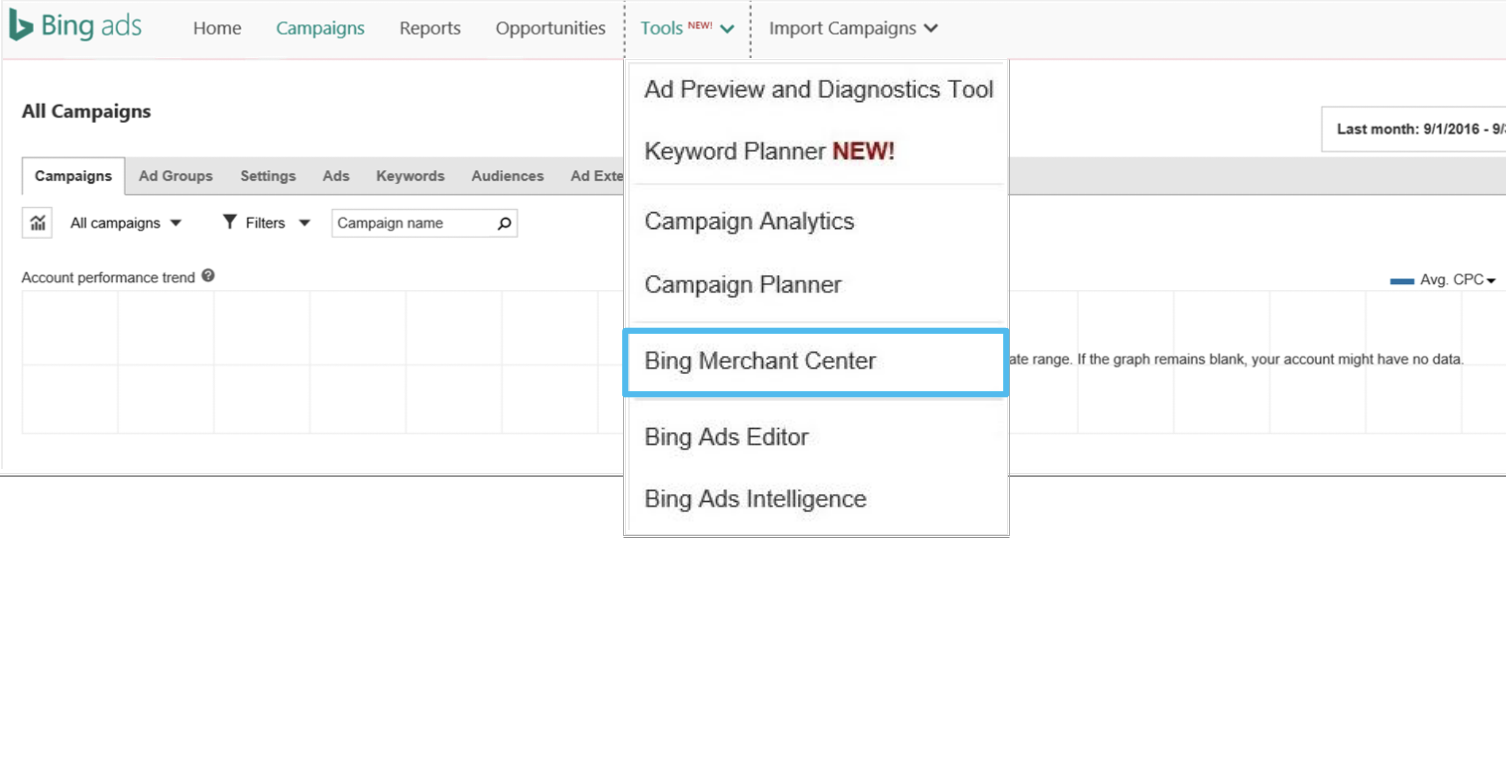Switch to the Ad Groups tab

pyautogui.click(x=175, y=176)
